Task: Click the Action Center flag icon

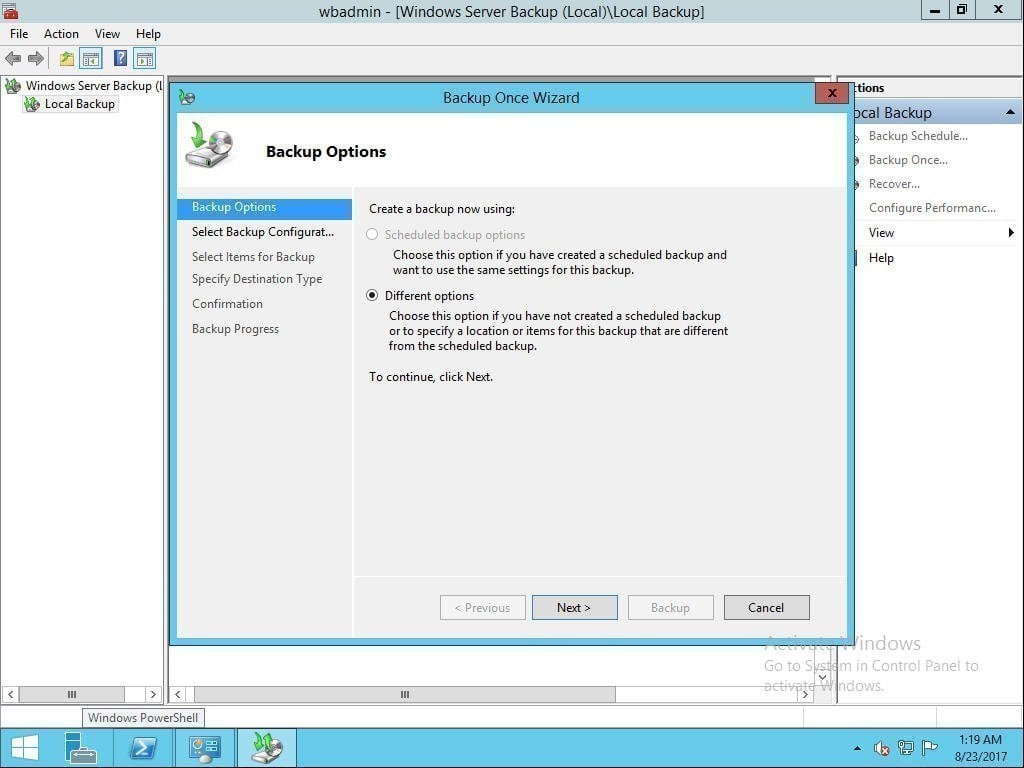Action: (929, 748)
